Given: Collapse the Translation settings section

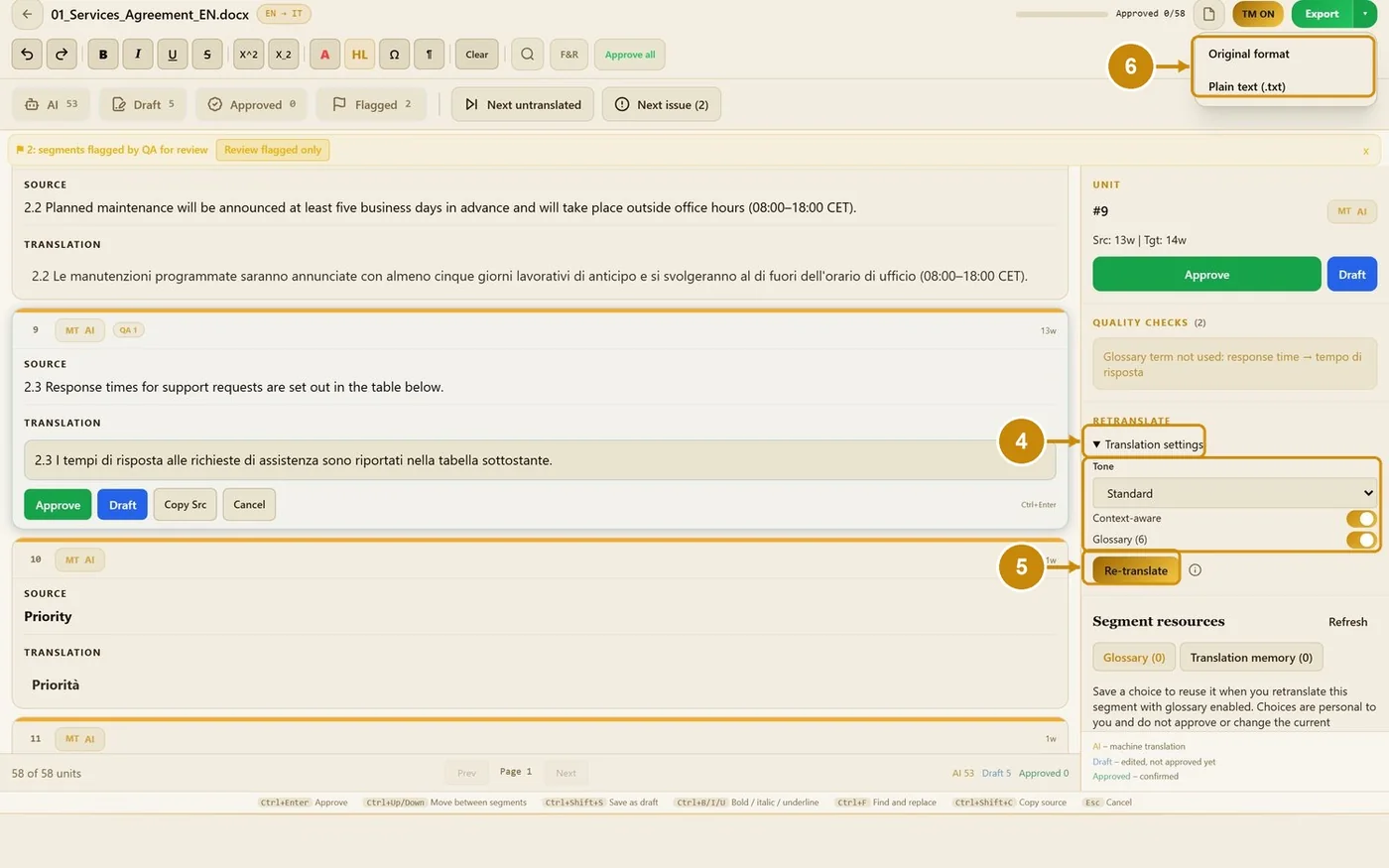Looking at the screenshot, I should [x=1148, y=444].
